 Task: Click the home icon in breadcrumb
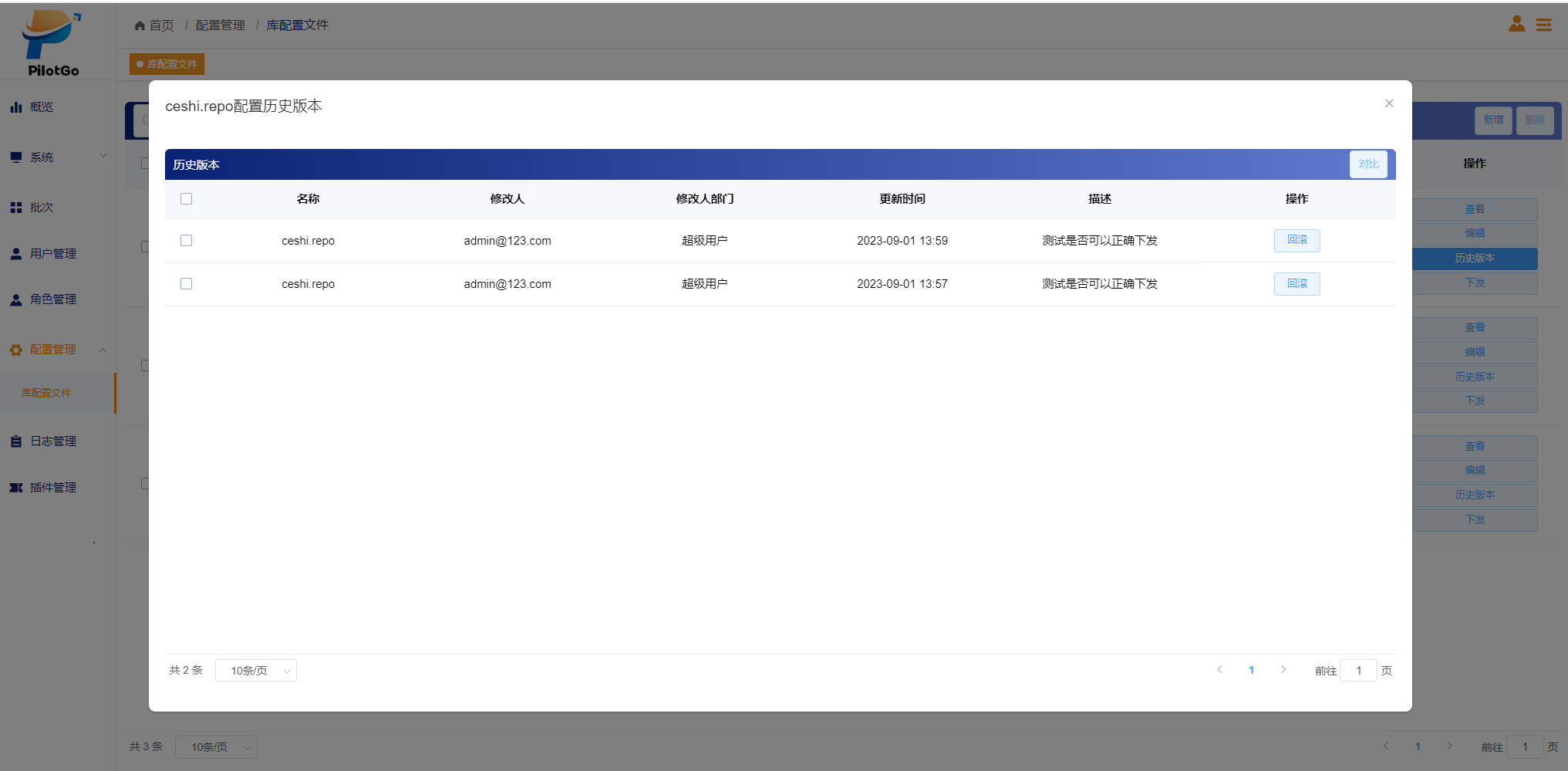(140, 25)
